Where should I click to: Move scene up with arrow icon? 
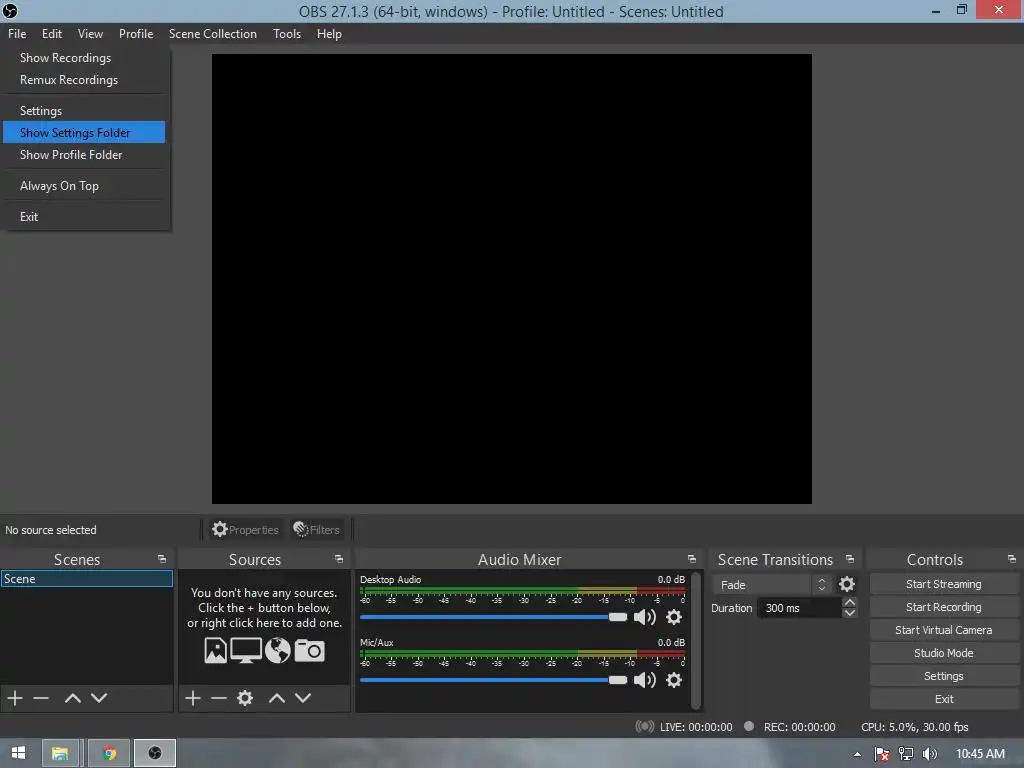click(x=72, y=698)
